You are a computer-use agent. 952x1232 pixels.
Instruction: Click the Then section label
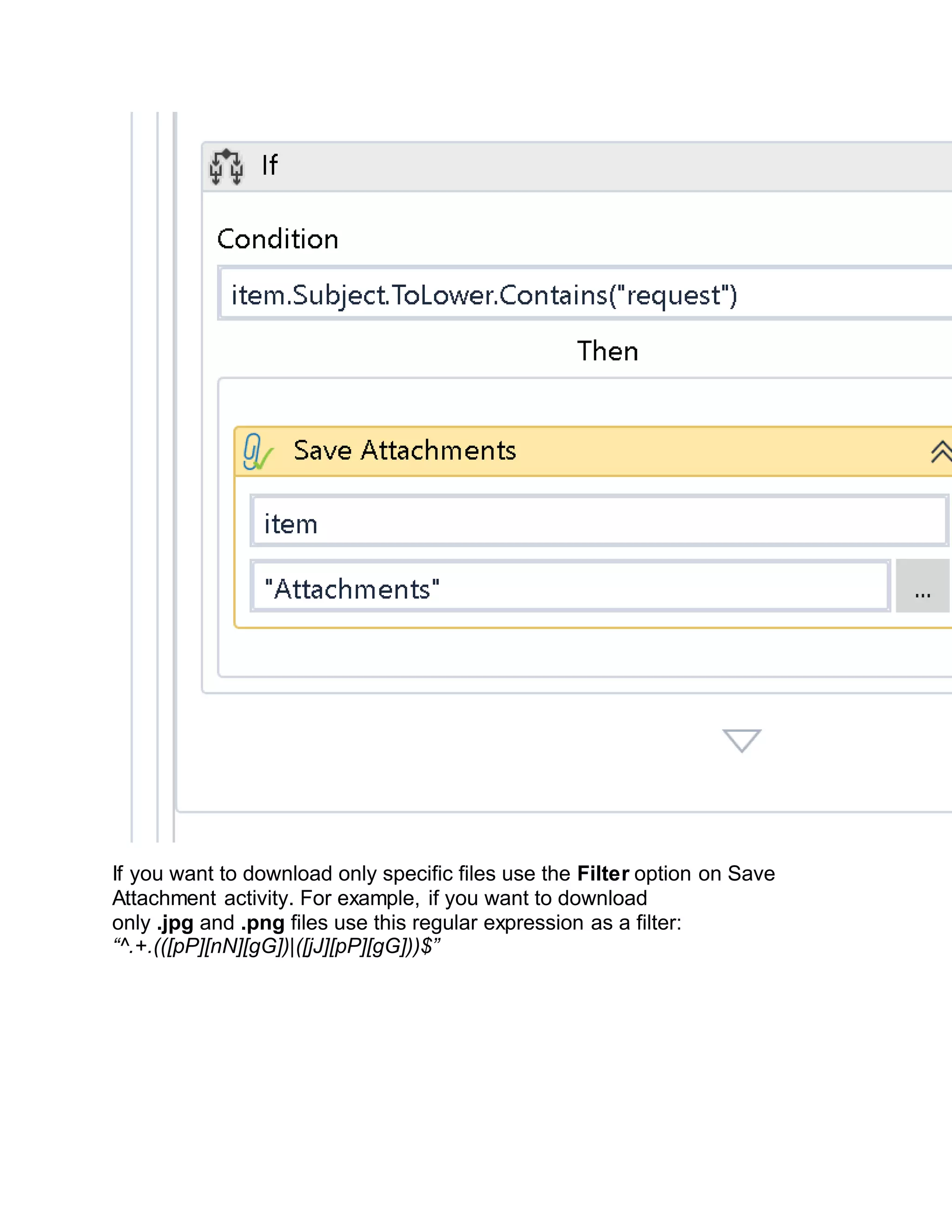[x=608, y=351]
